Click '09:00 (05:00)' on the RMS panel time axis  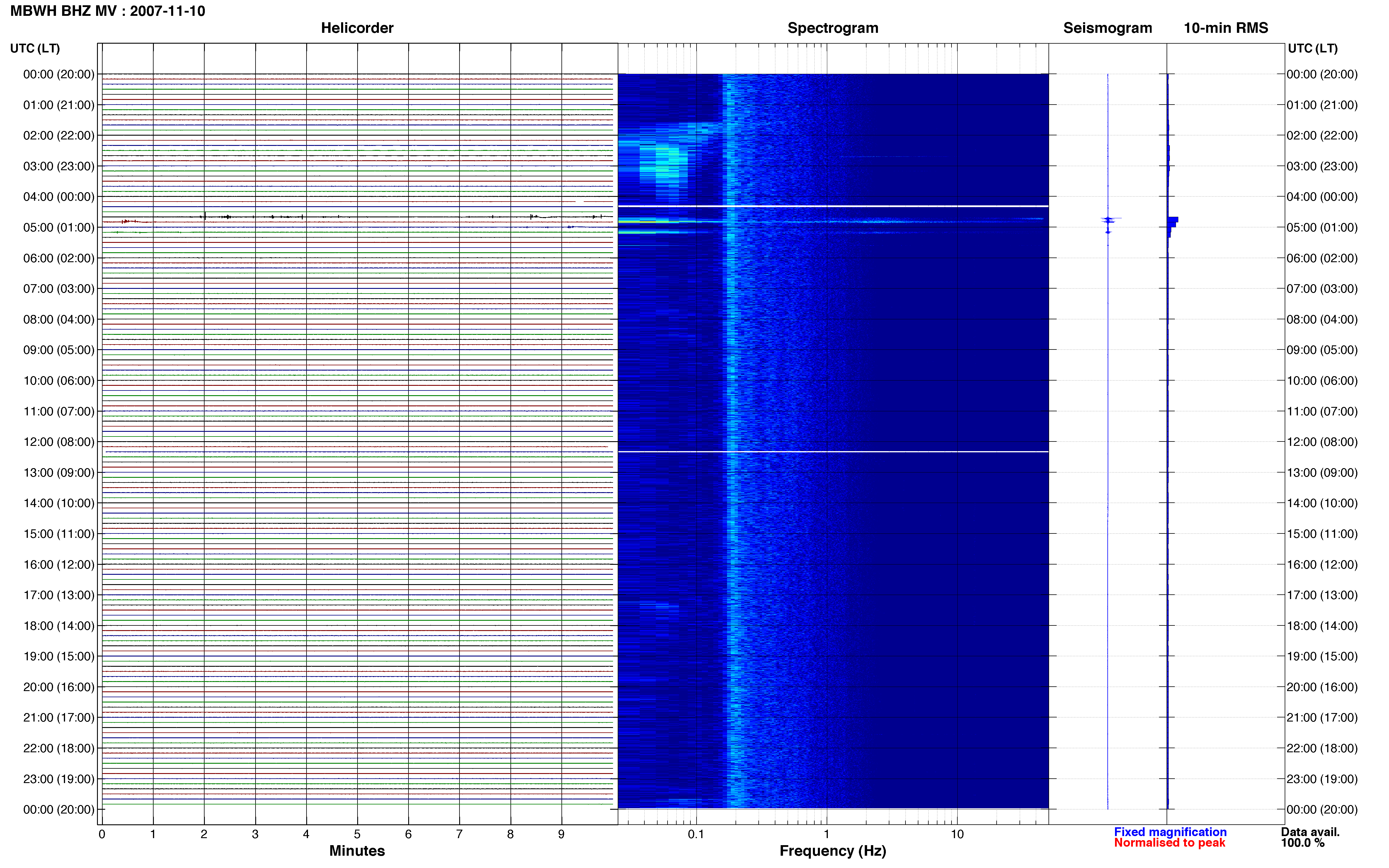click(x=1322, y=349)
